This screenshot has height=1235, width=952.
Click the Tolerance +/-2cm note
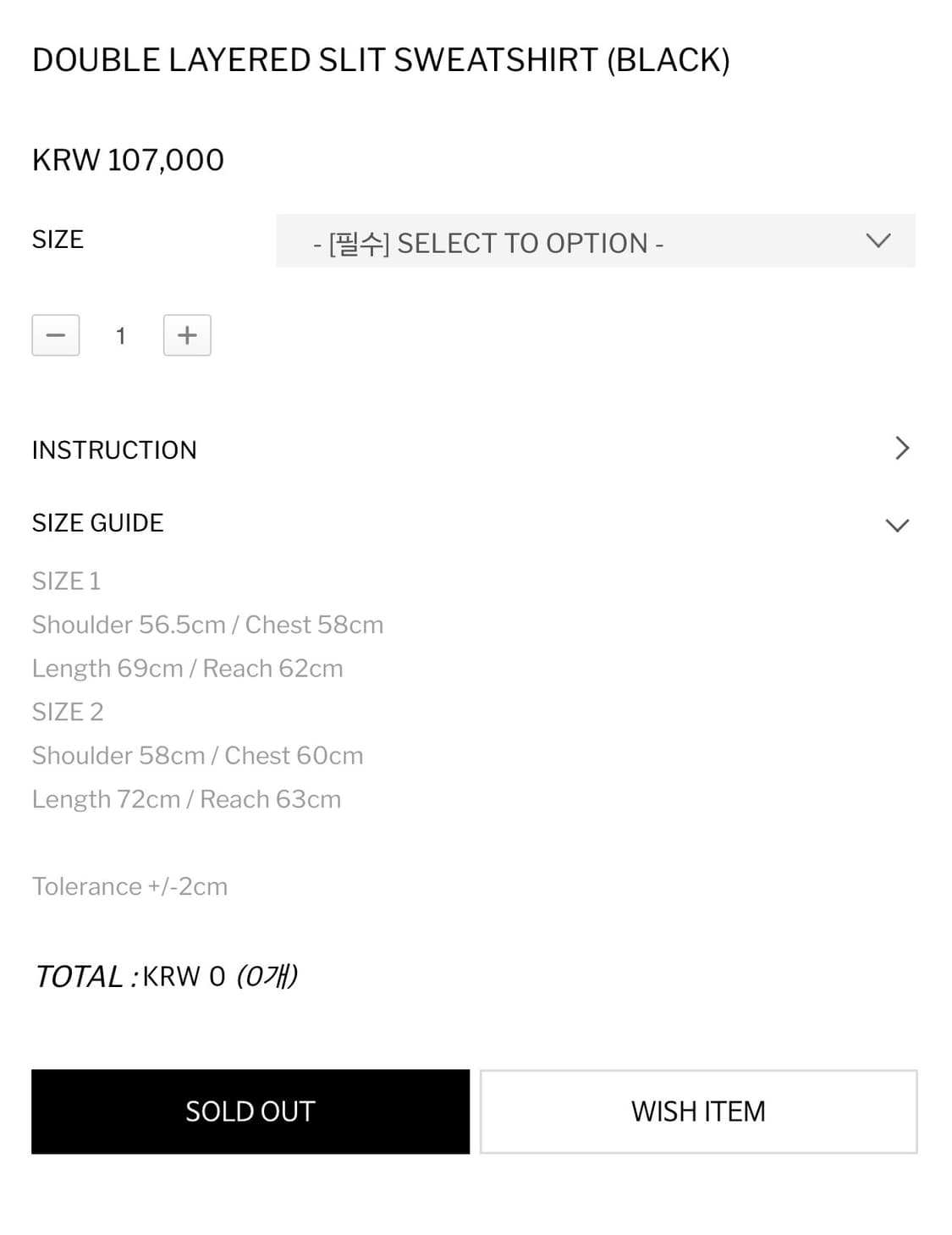(129, 886)
